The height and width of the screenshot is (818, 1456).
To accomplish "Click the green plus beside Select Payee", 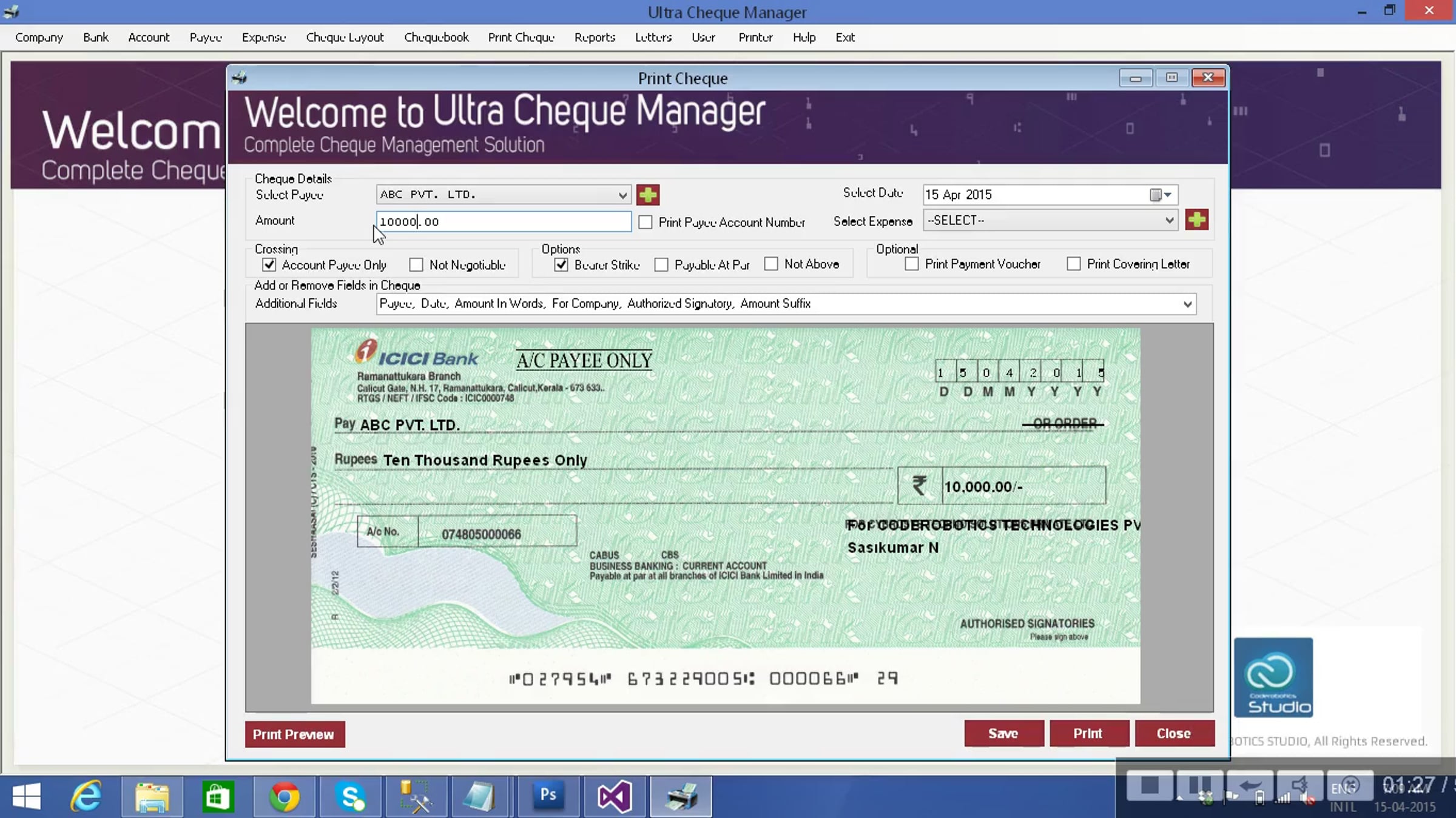I will click(648, 195).
